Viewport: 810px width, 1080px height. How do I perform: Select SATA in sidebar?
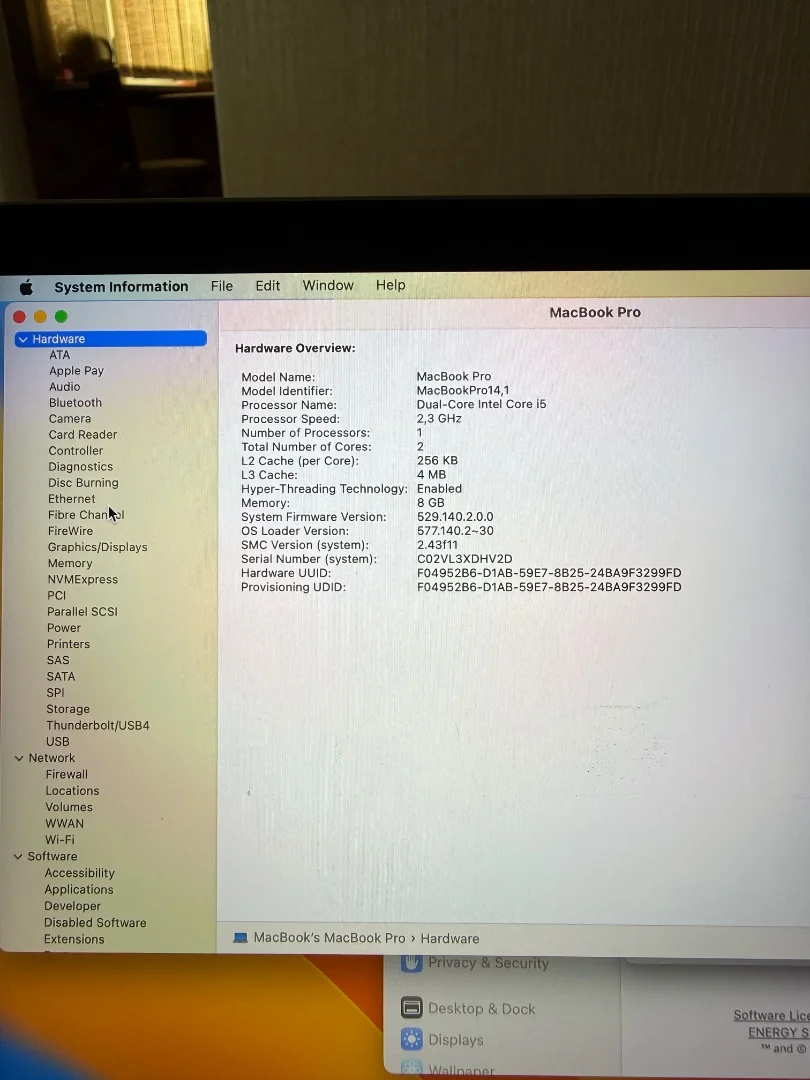(61, 676)
